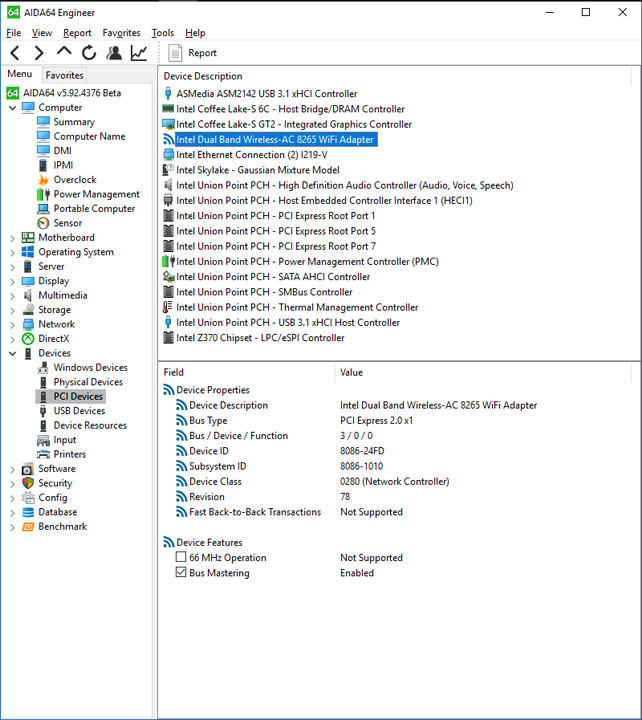Click the thermometer icon of Thermal Management Controller

(x=168, y=307)
